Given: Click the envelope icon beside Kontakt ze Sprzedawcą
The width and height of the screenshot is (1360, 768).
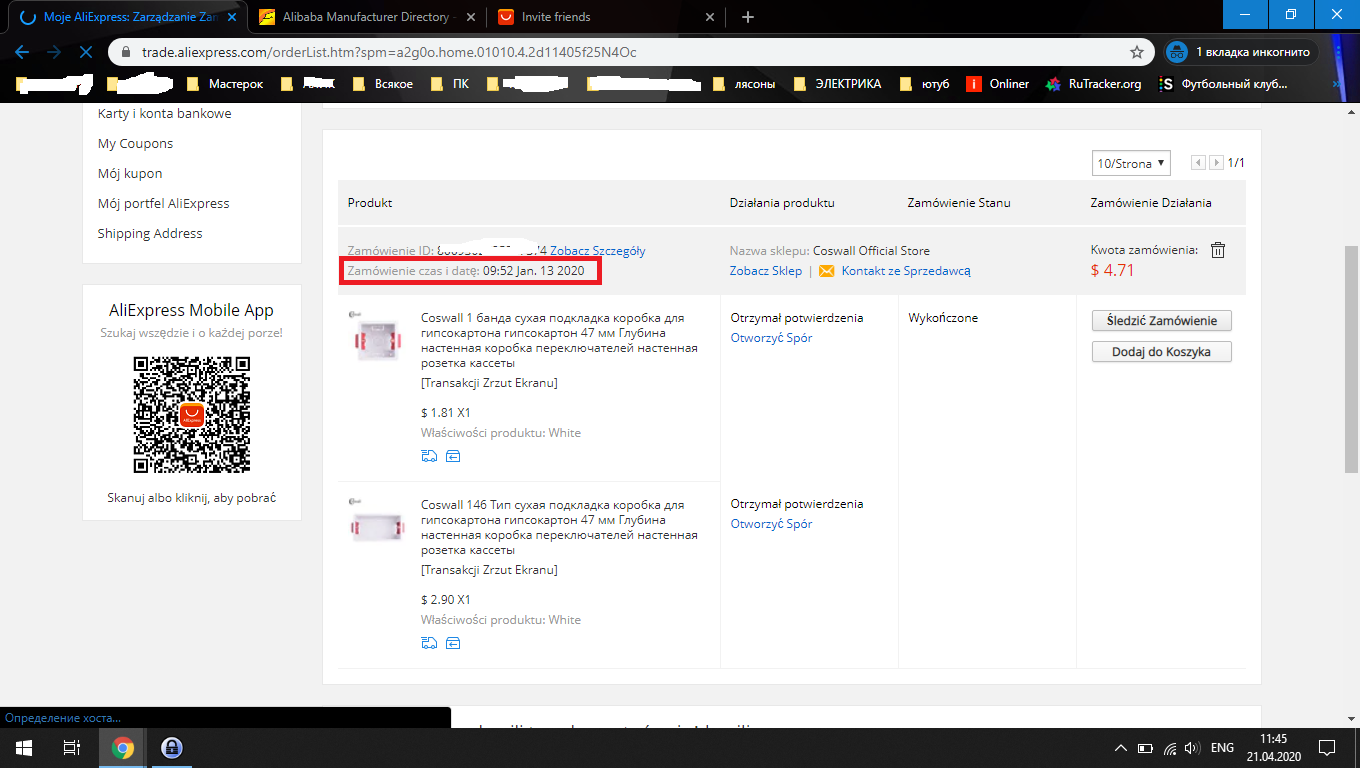Looking at the screenshot, I should click(x=826, y=271).
